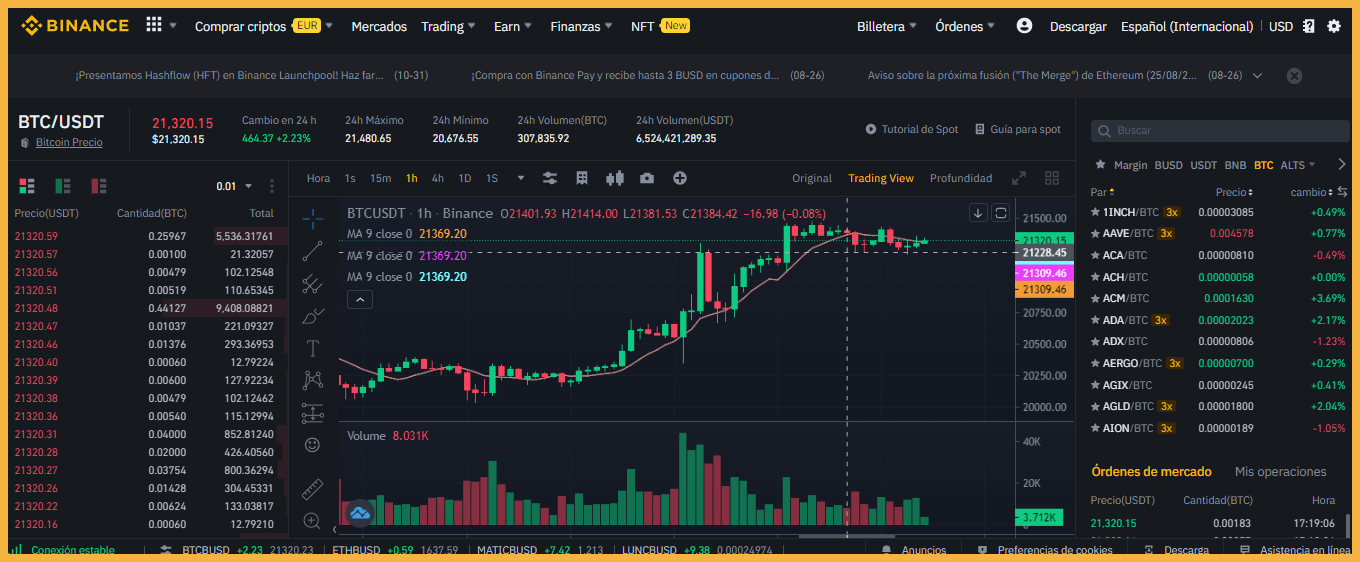The width and height of the screenshot is (1360, 562).
Task: Expand the Órdenes dropdown
Action: coord(965,26)
